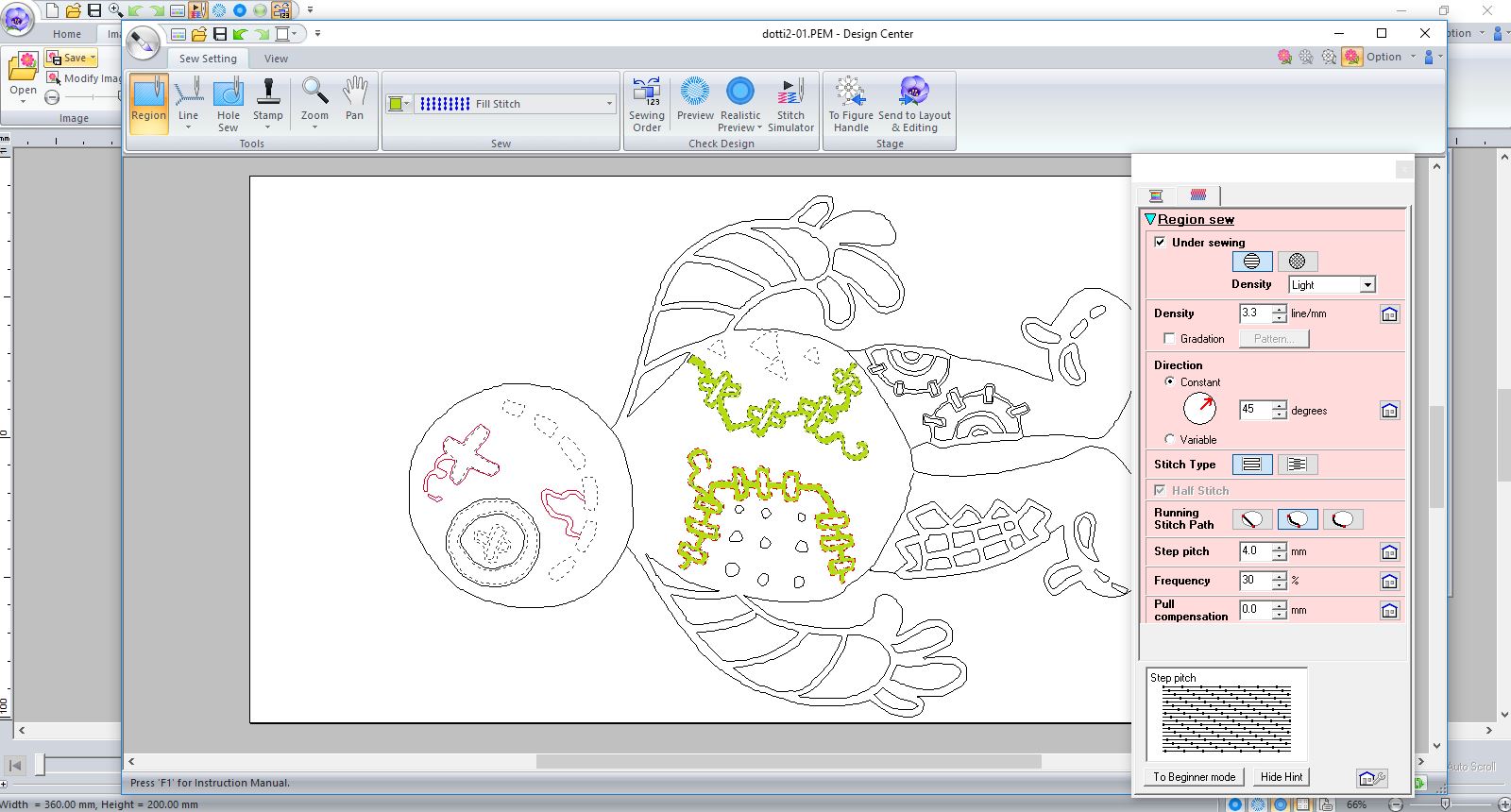Click To Beginner mode button
This screenshot has height=812, width=1511.
1194,777
